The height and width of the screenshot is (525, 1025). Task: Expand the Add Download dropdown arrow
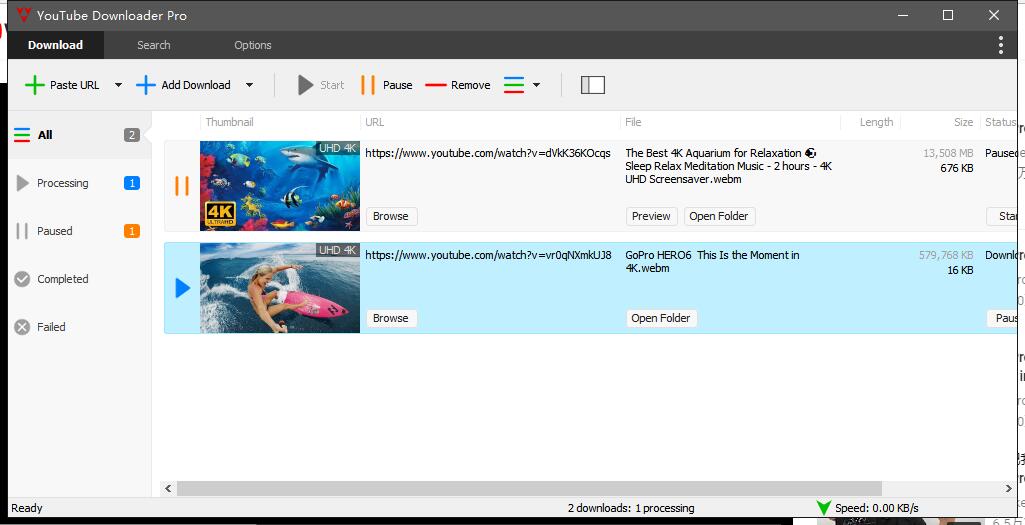pos(249,85)
